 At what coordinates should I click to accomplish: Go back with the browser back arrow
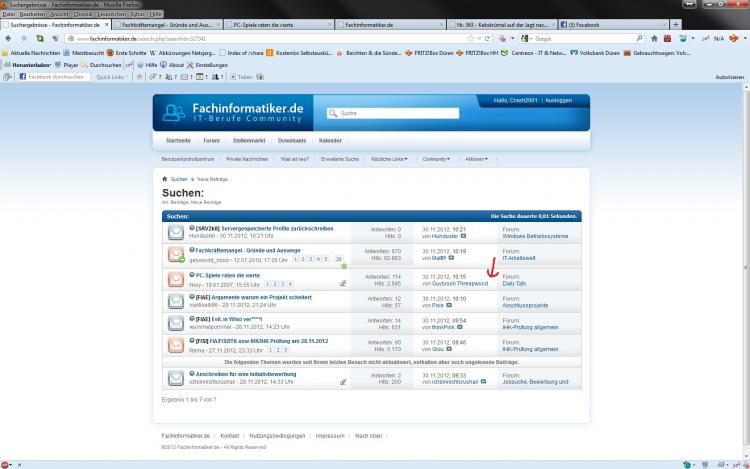8,38
